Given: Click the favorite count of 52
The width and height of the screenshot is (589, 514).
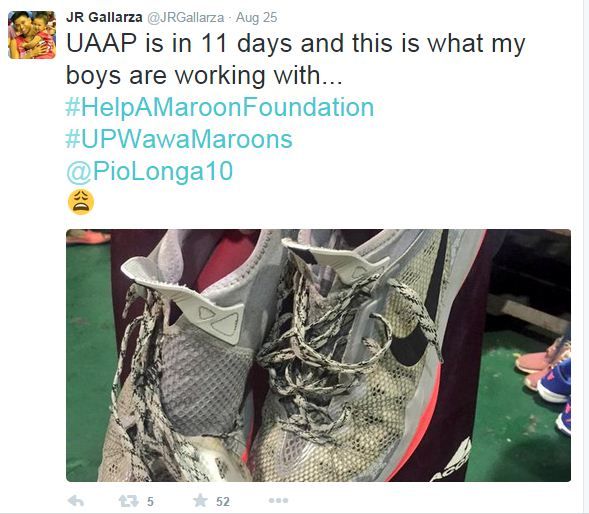Looking at the screenshot, I should point(223,502).
